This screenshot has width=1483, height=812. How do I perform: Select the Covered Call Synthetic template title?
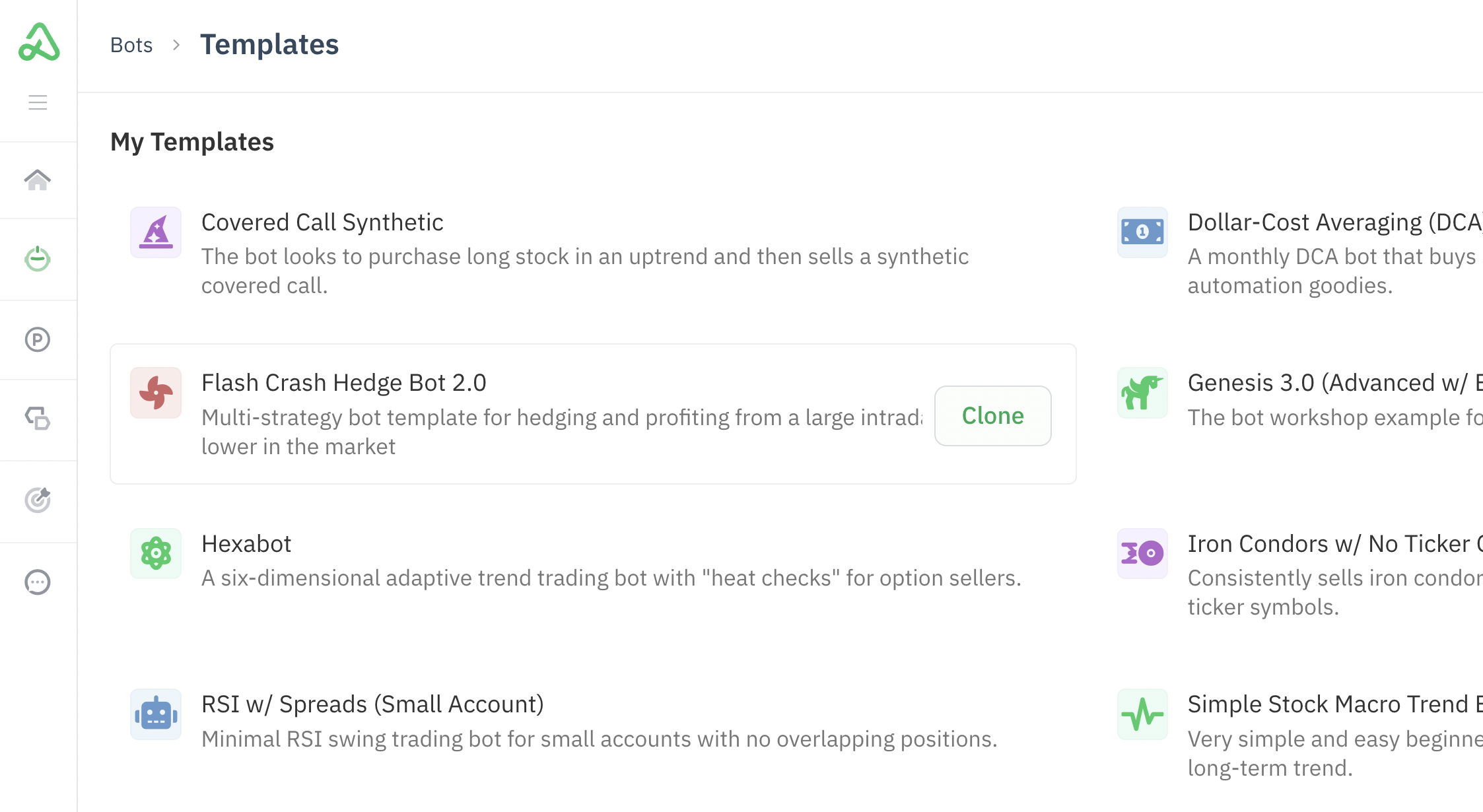click(322, 222)
